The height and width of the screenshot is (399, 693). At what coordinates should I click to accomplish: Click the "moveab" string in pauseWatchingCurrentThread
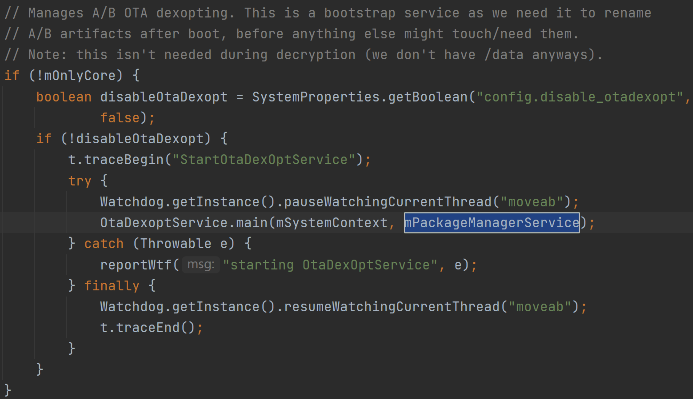[532, 201]
